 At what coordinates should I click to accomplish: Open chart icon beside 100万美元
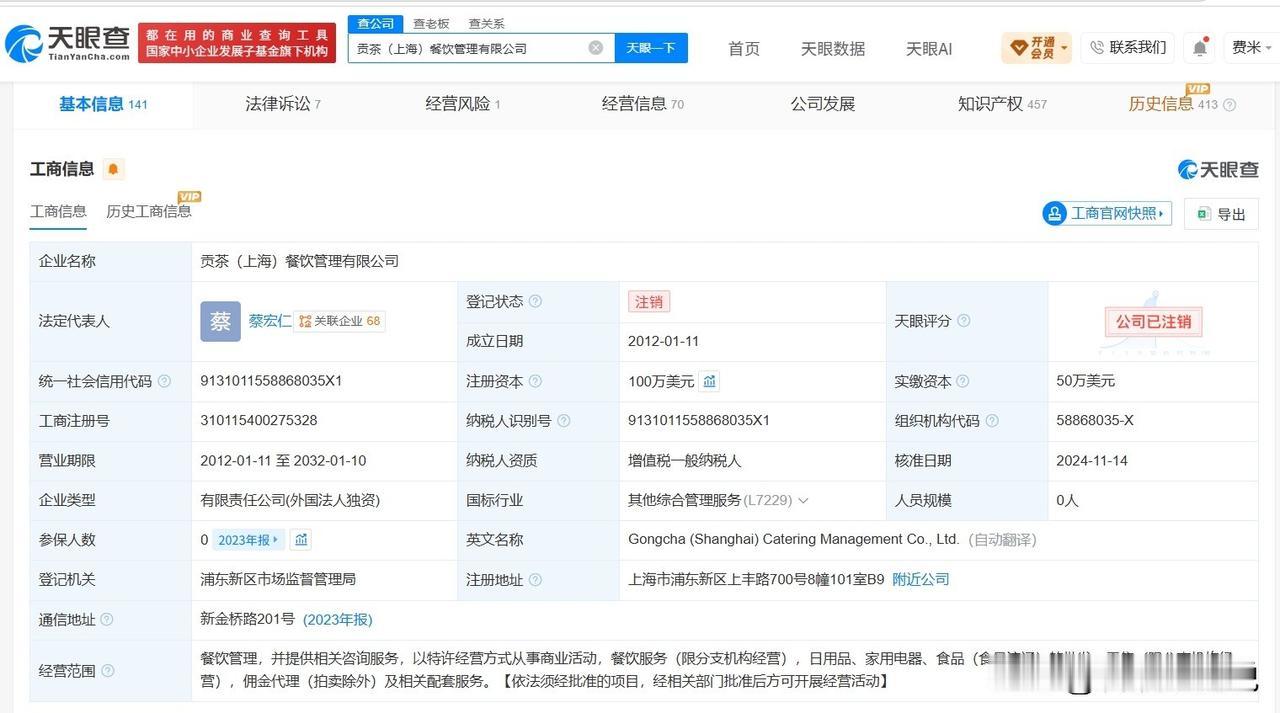tap(709, 381)
